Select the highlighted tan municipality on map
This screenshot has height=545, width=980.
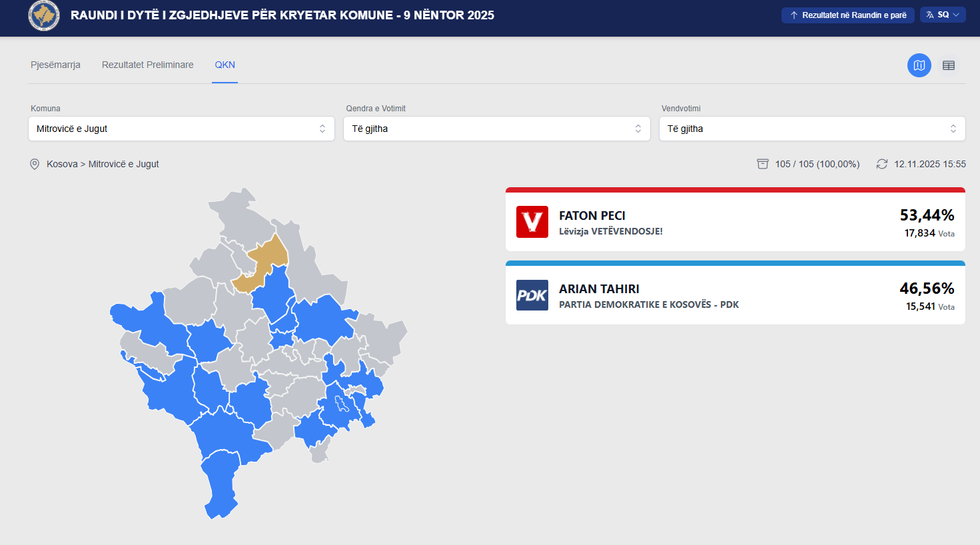pos(264,264)
